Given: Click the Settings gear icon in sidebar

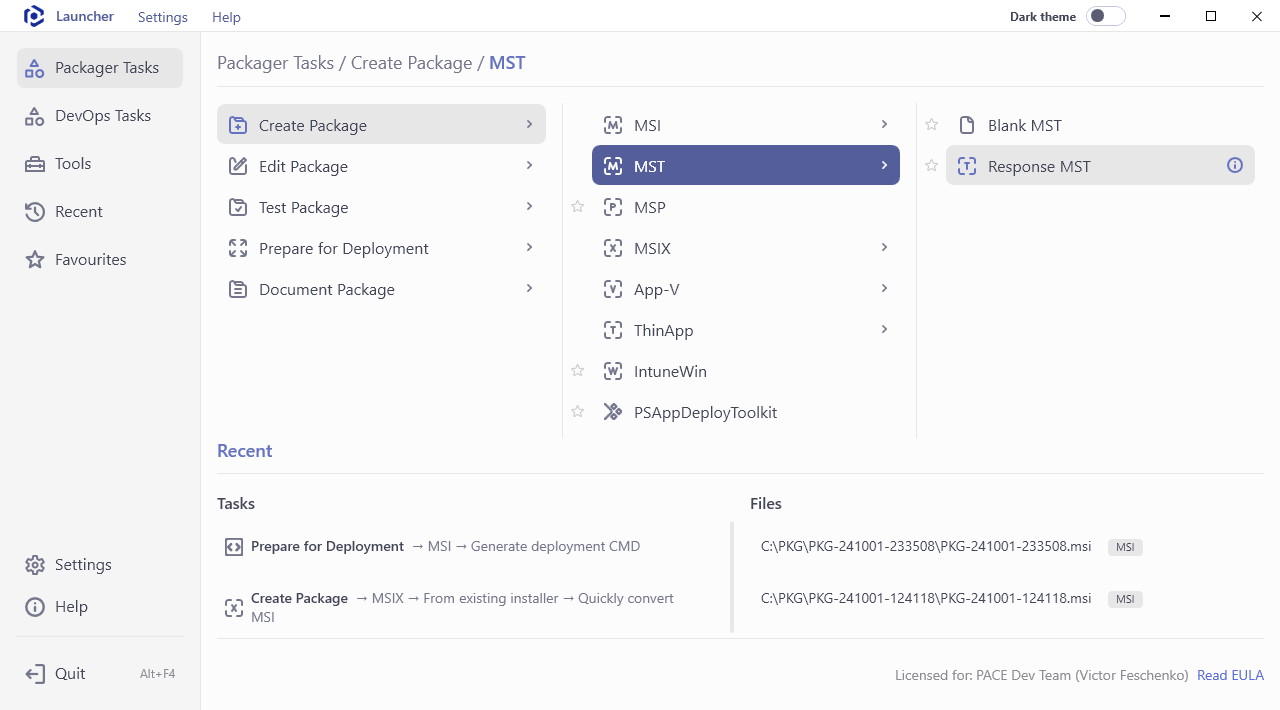Looking at the screenshot, I should 35,565.
